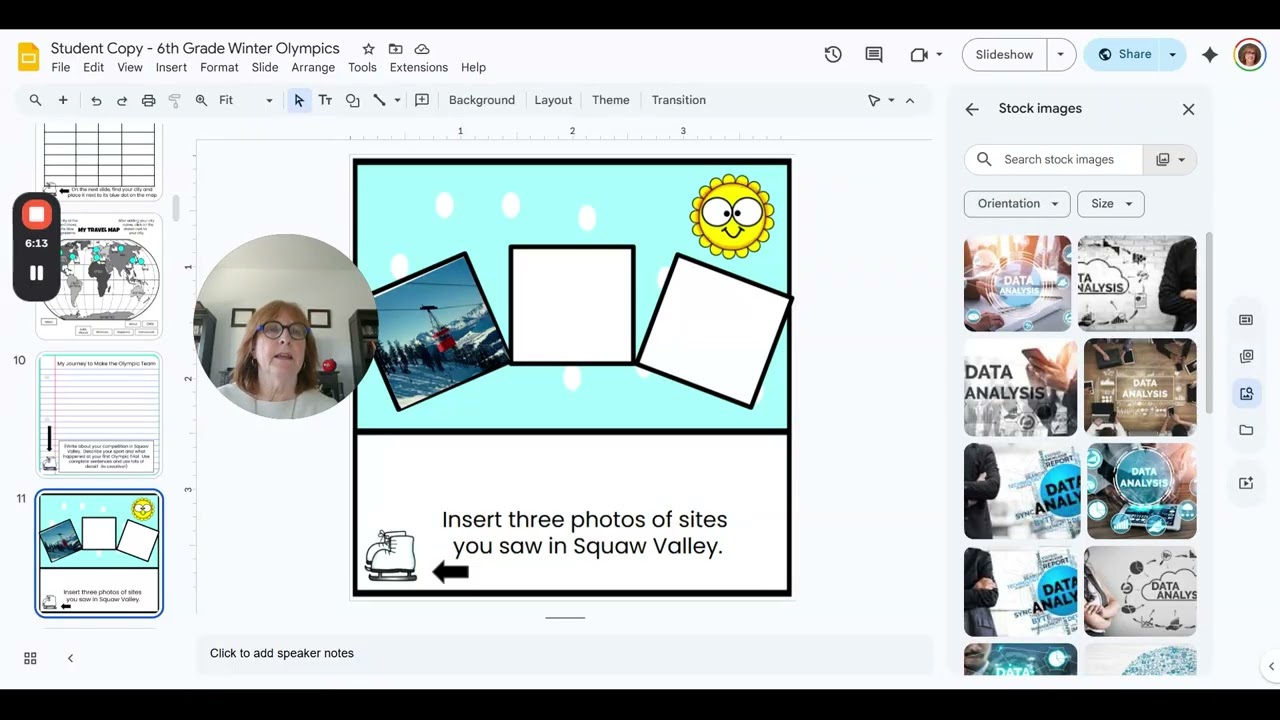This screenshot has height=720, width=1280.
Task: Open the Insert menu
Action: click(x=171, y=68)
